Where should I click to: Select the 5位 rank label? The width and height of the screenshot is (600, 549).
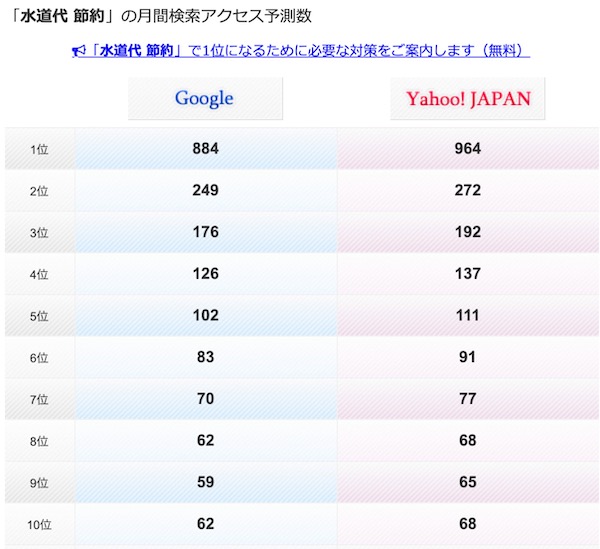pos(39,316)
